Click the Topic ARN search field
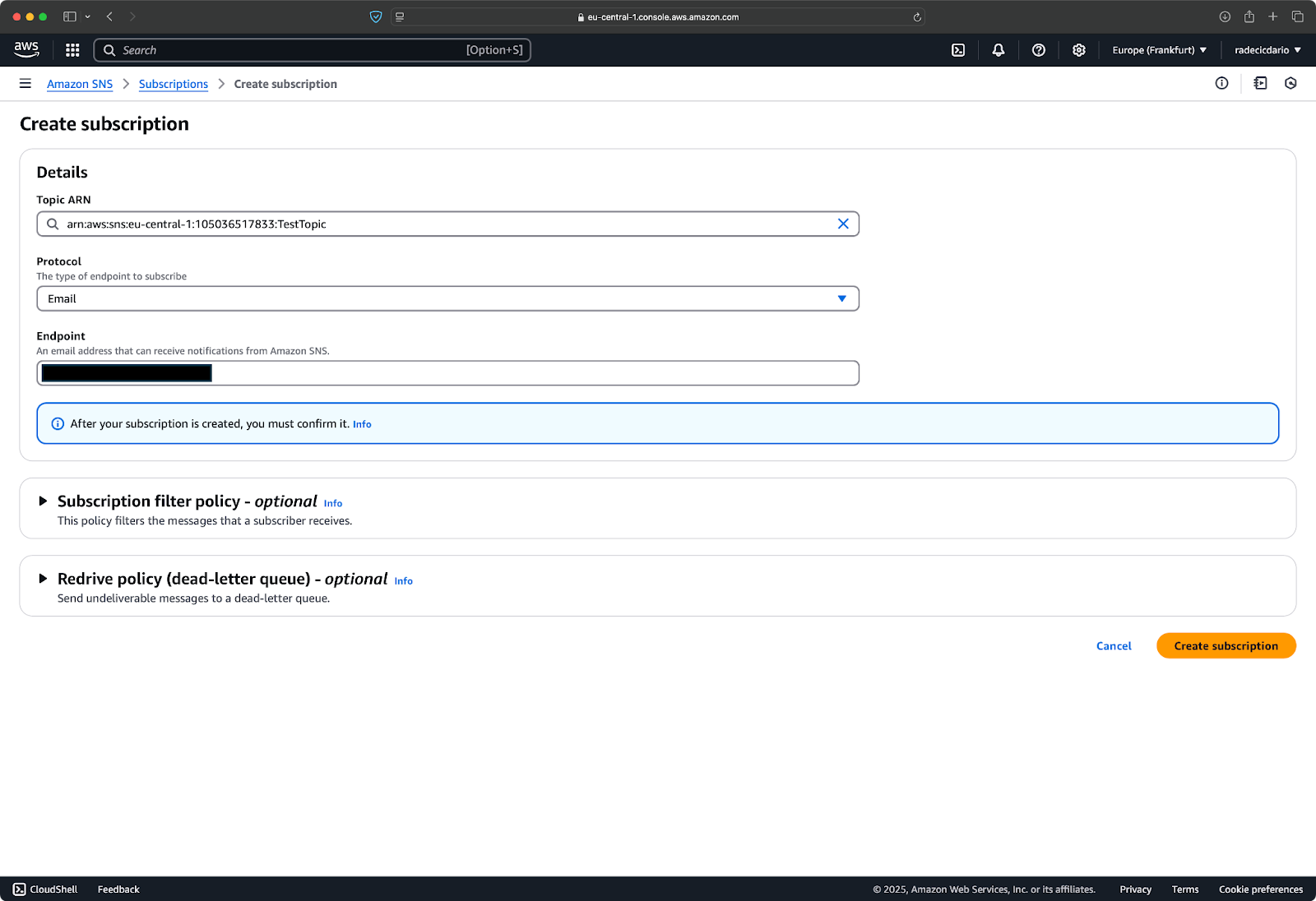Screen dimensions: 1316x901 click(447, 224)
